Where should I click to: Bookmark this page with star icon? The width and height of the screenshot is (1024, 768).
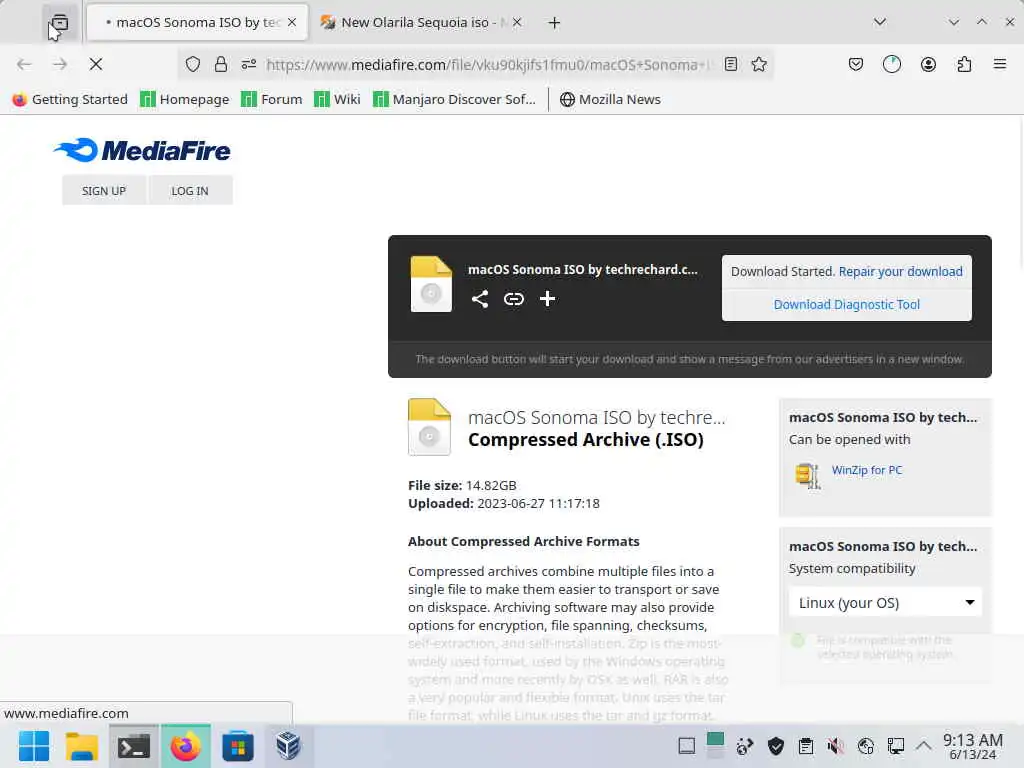coord(759,64)
